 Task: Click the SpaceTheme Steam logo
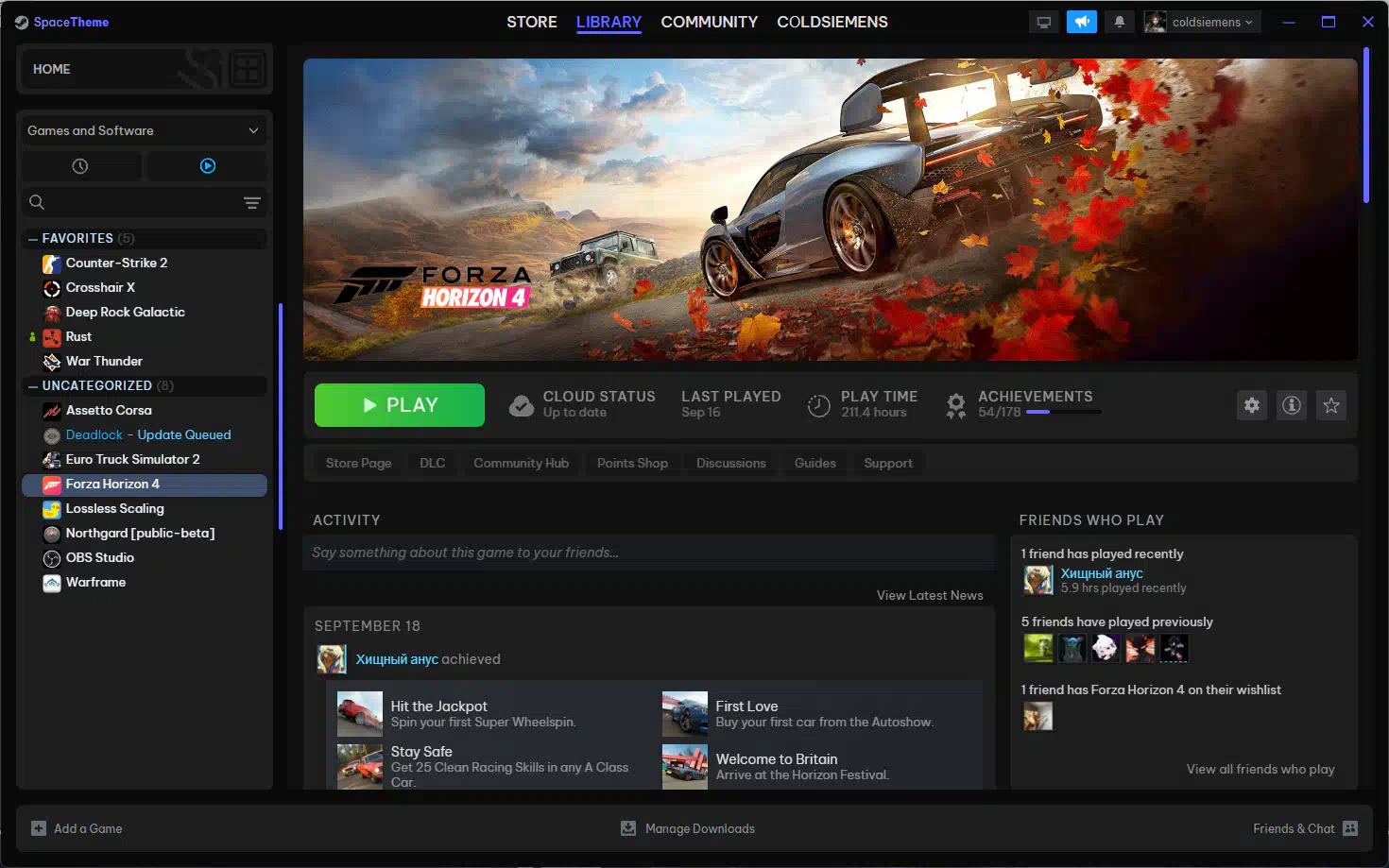coord(22,22)
